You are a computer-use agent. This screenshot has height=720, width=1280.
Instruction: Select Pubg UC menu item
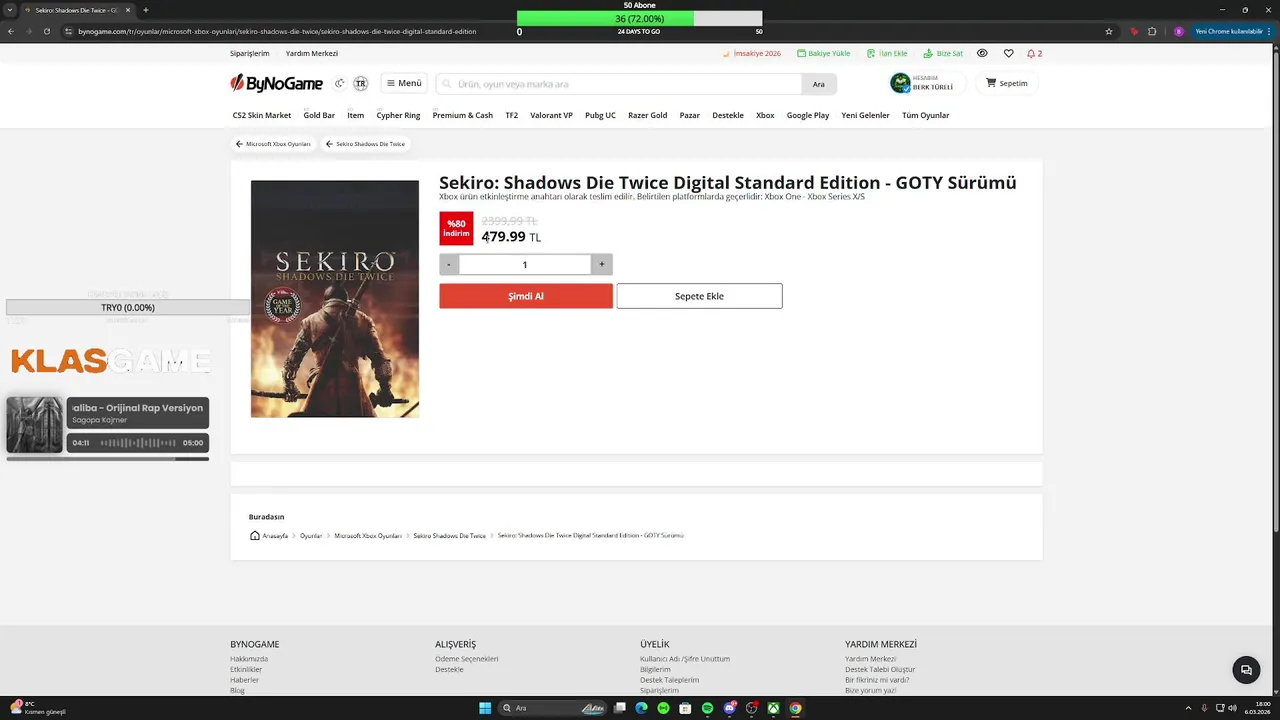coord(600,115)
